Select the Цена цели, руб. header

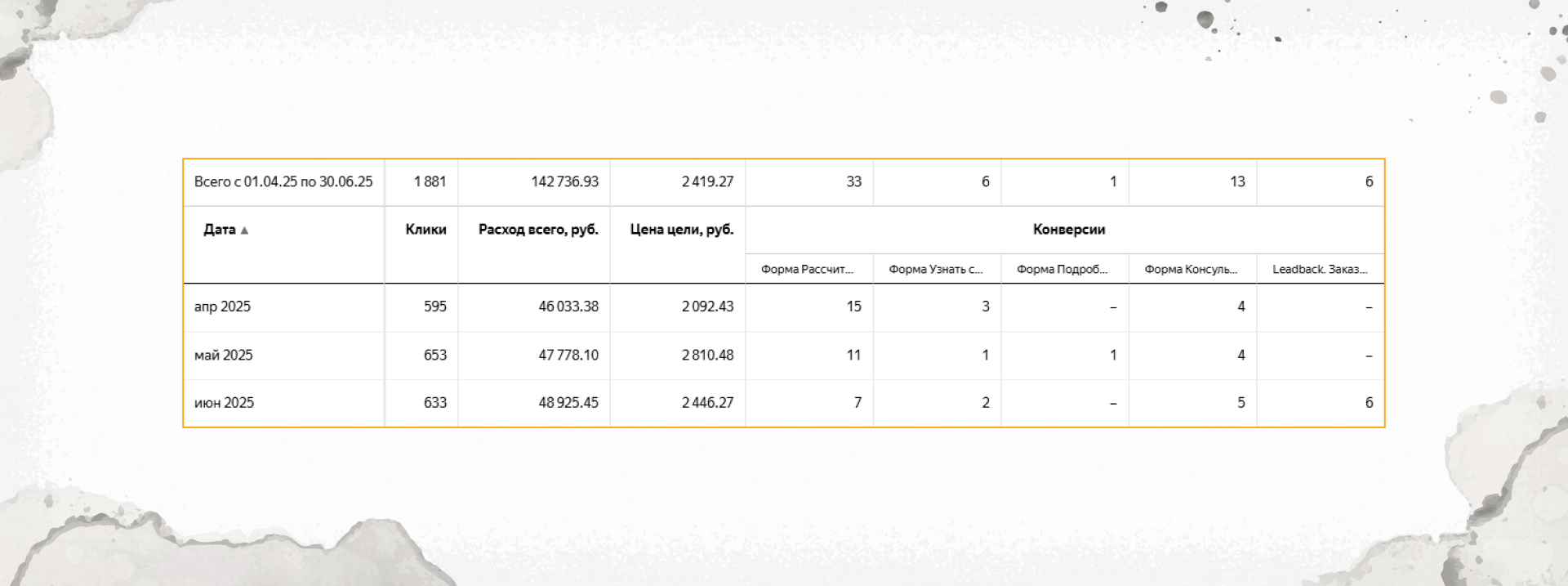[681, 230]
